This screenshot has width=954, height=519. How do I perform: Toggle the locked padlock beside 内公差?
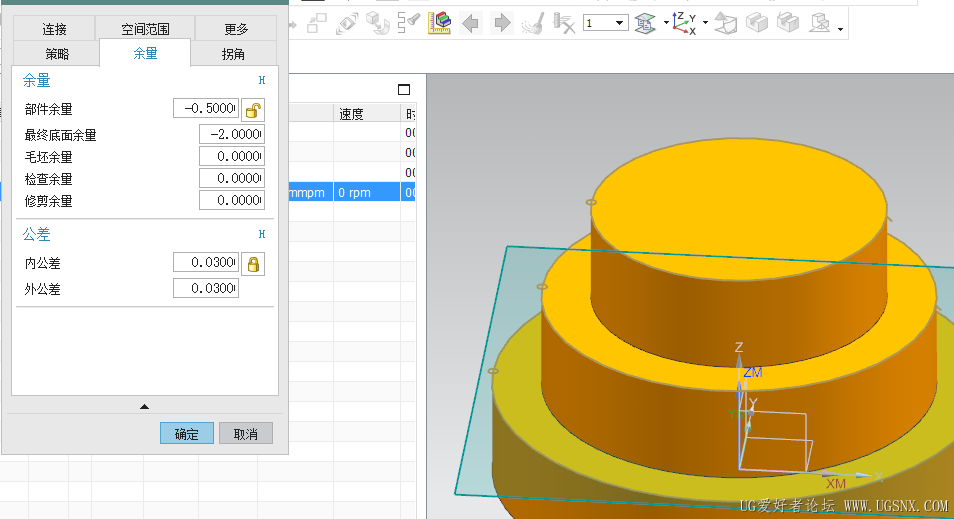pyautogui.click(x=254, y=263)
